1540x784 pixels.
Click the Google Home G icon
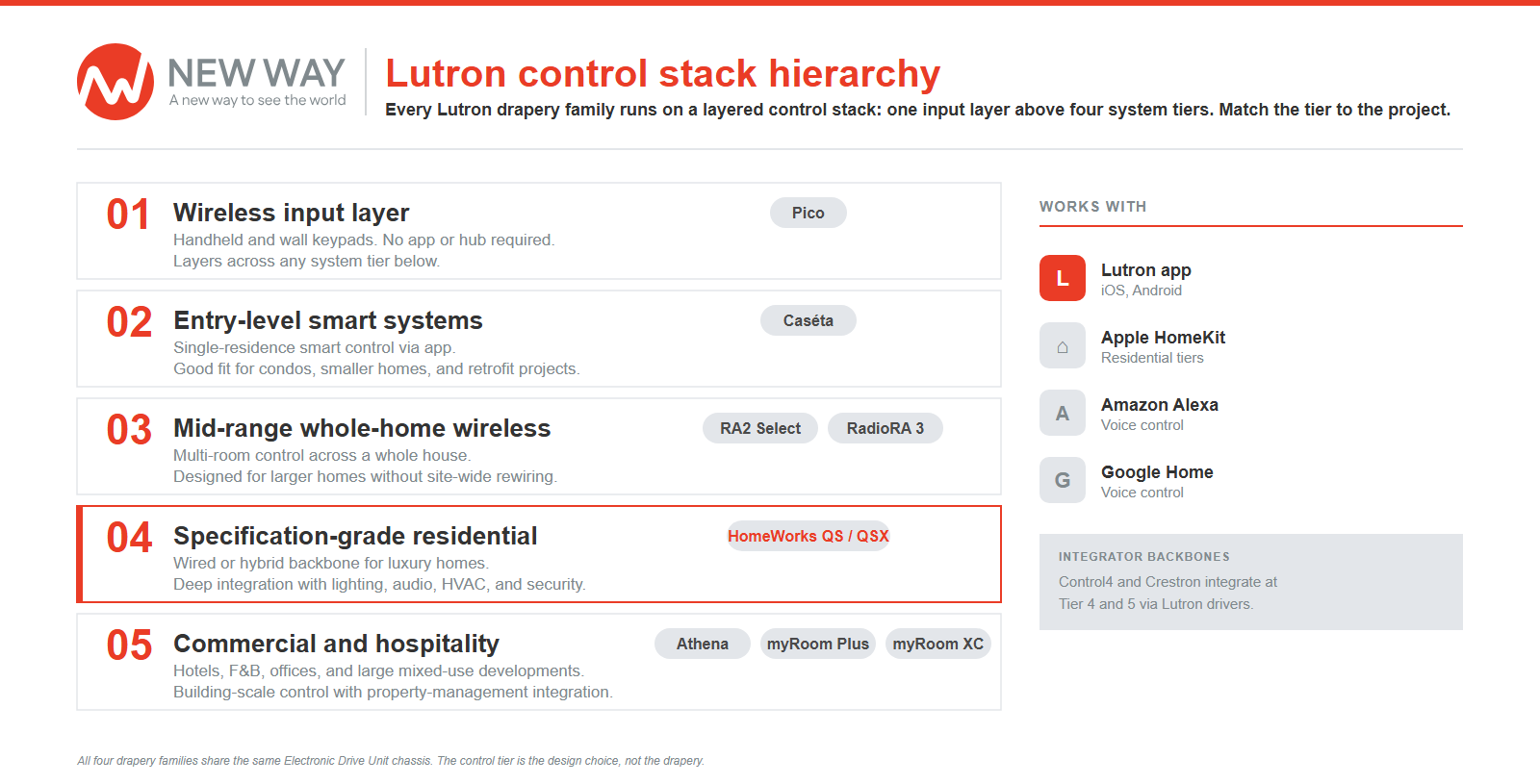[1063, 480]
